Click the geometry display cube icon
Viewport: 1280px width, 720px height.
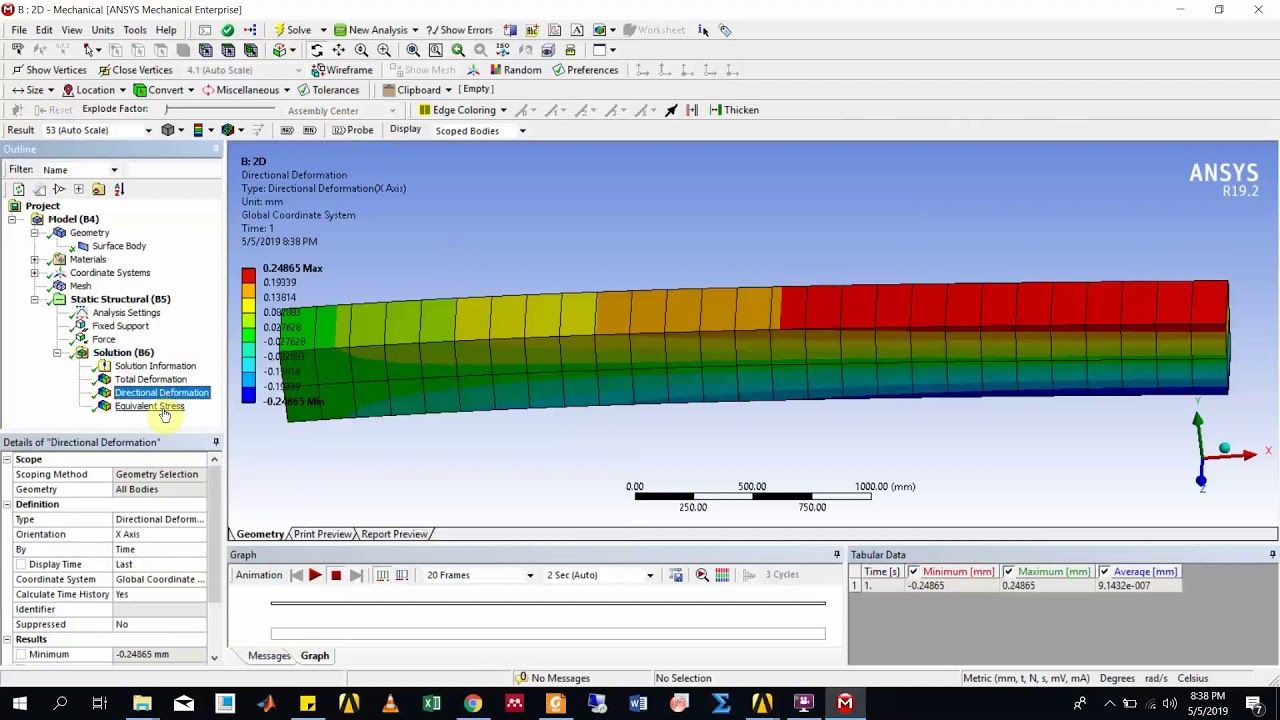[x=168, y=130]
